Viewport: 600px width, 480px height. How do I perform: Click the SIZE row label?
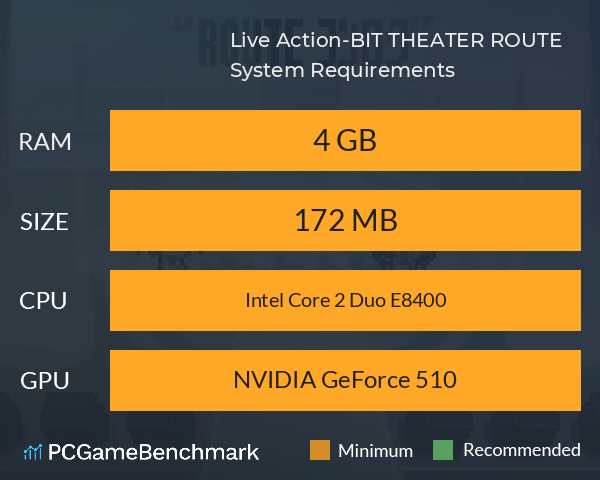(x=44, y=222)
